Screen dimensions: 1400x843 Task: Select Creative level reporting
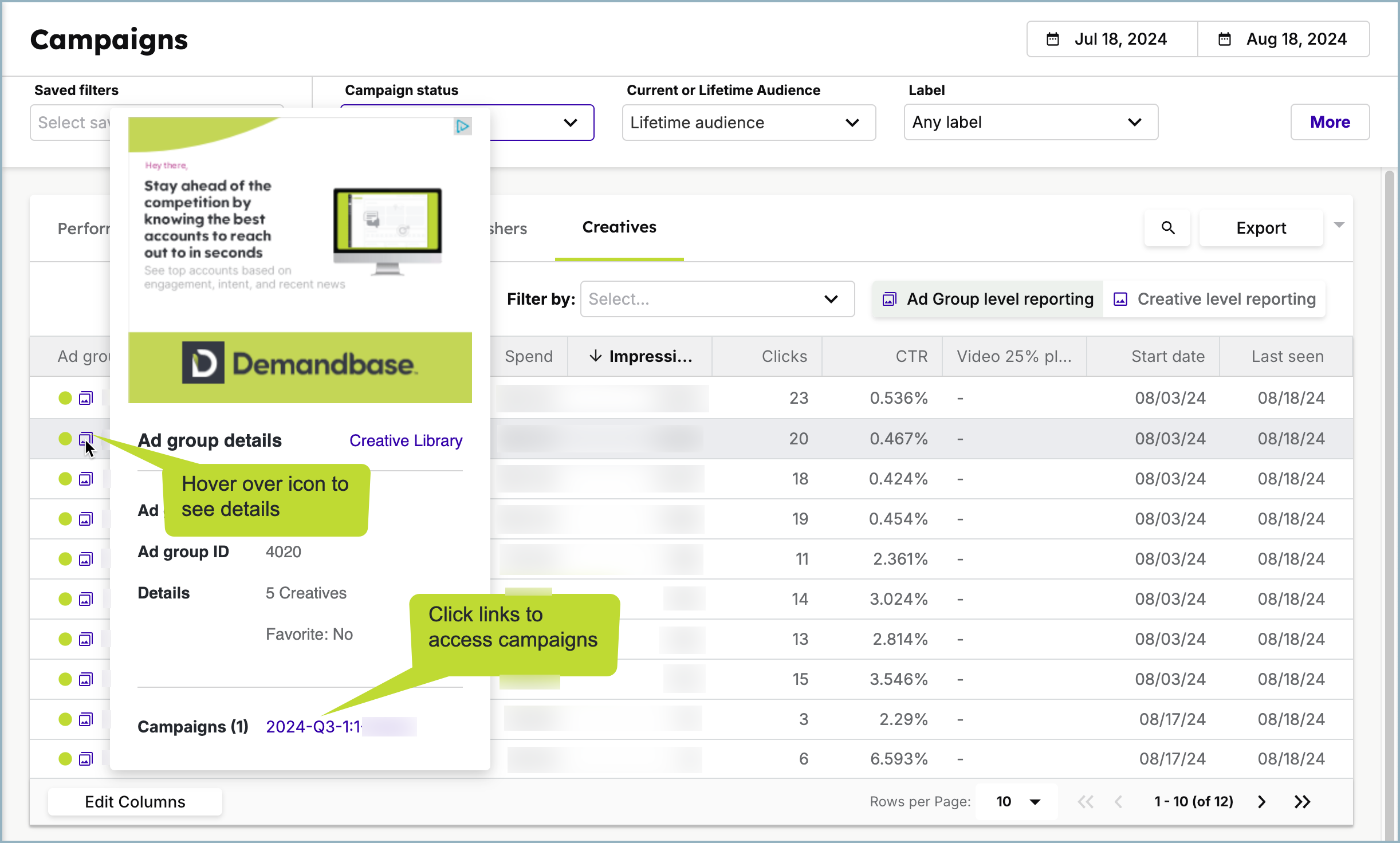[x=1214, y=299]
